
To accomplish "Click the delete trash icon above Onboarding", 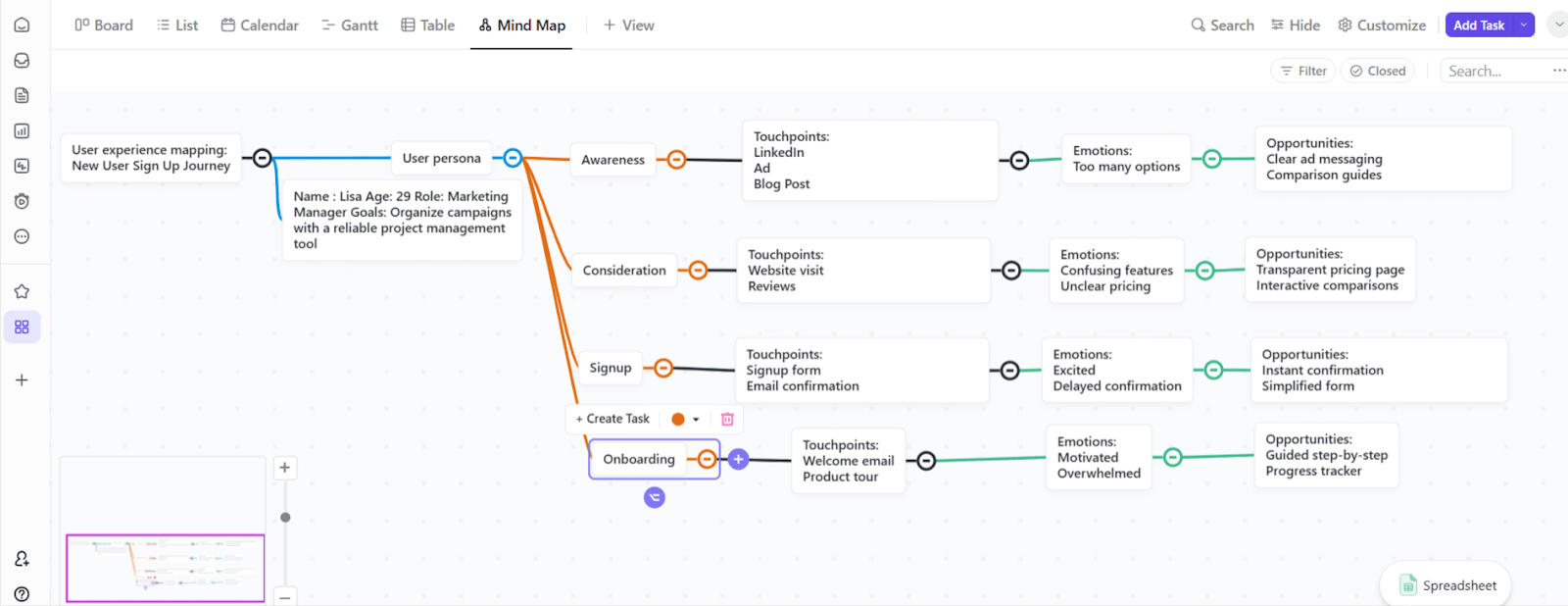I will click(727, 419).
